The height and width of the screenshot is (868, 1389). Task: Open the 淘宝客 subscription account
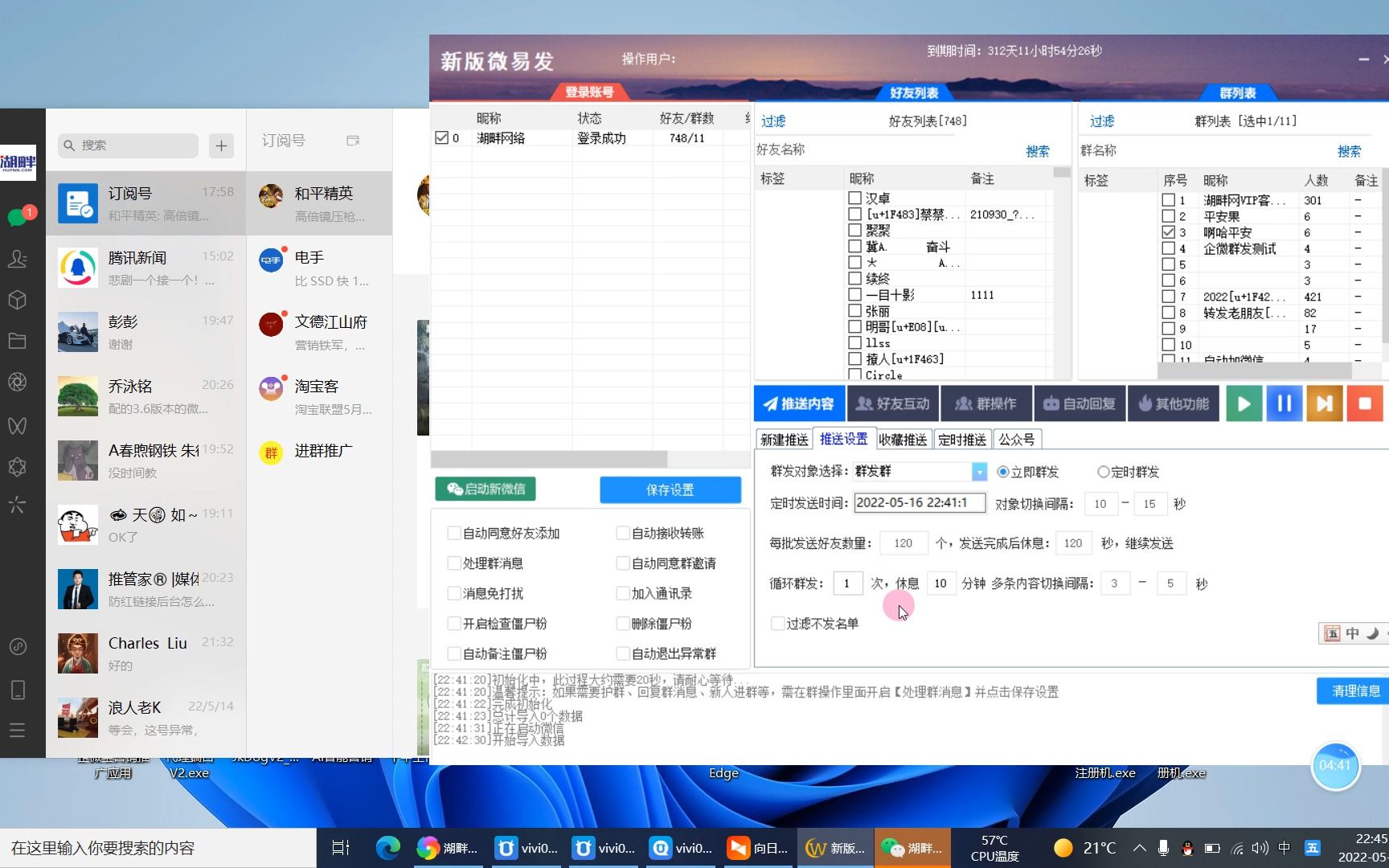tap(319, 396)
